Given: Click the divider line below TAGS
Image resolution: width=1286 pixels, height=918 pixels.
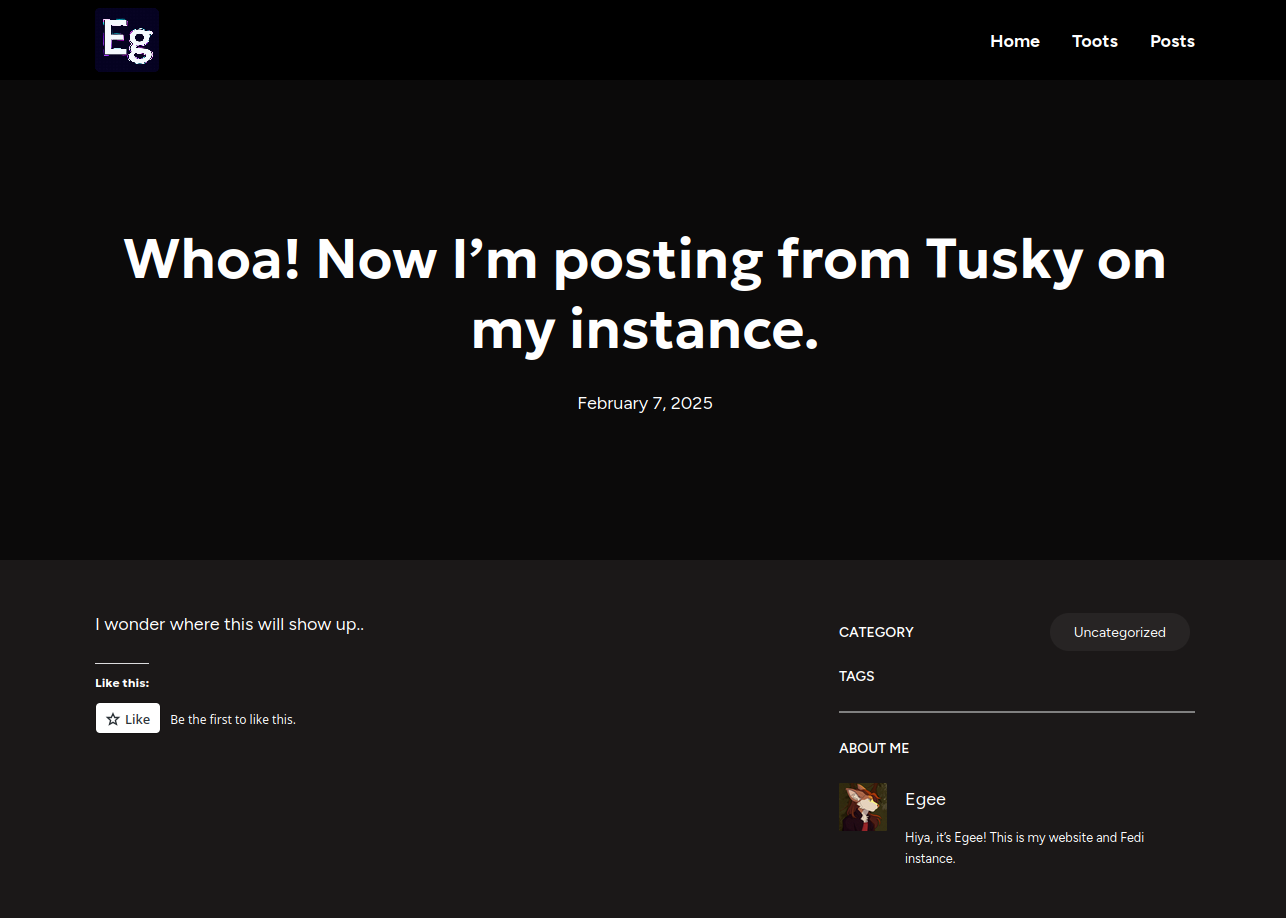Looking at the screenshot, I should pos(1016,712).
